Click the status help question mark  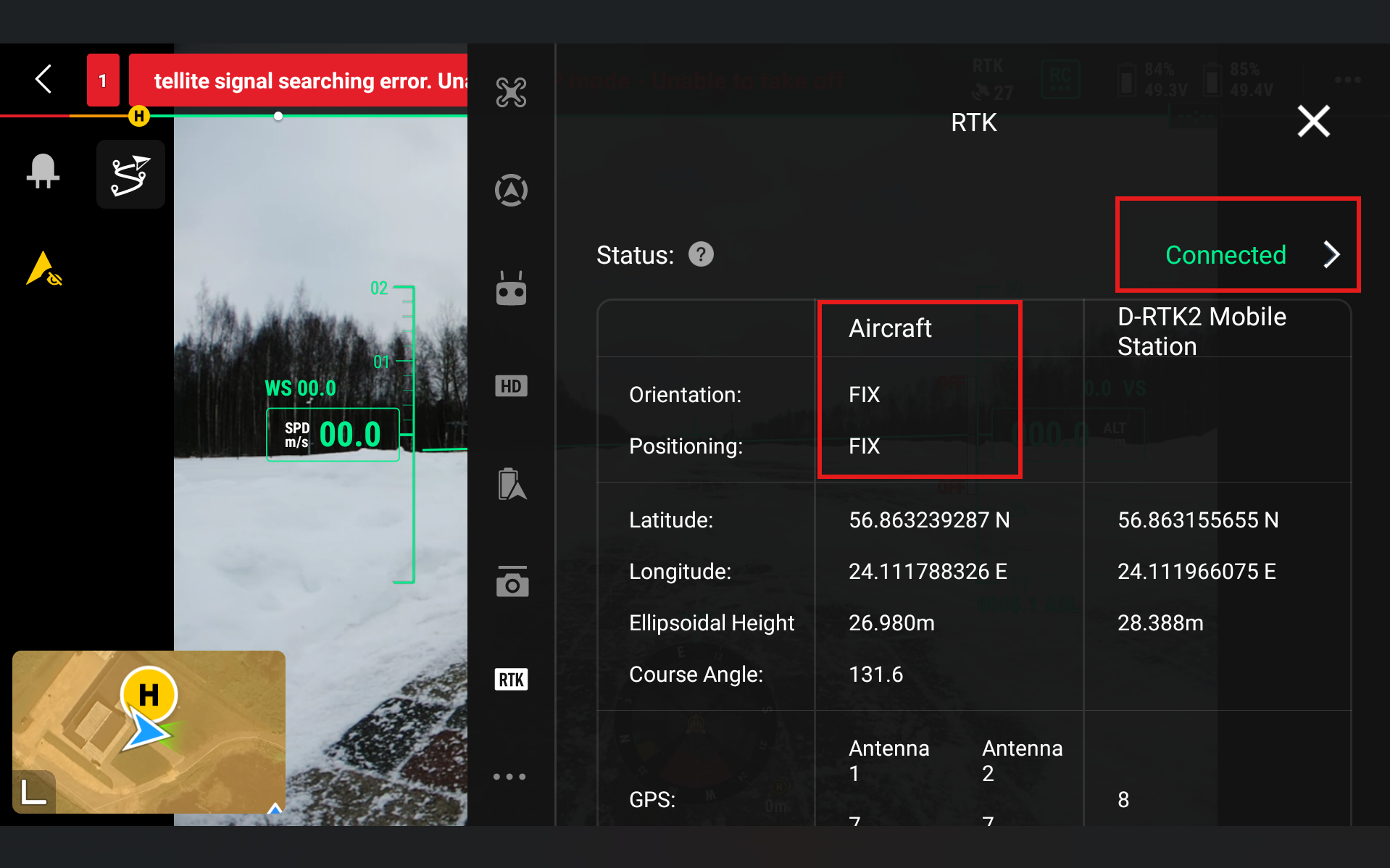pos(701,254)
